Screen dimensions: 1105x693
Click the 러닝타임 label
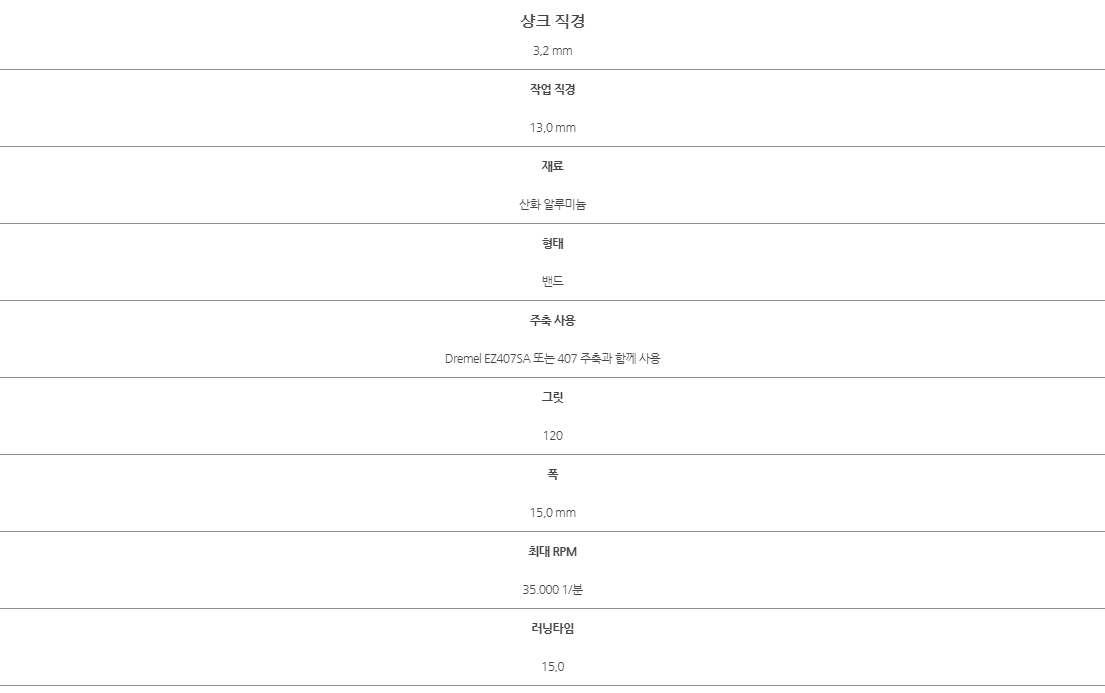pos(552,628)
